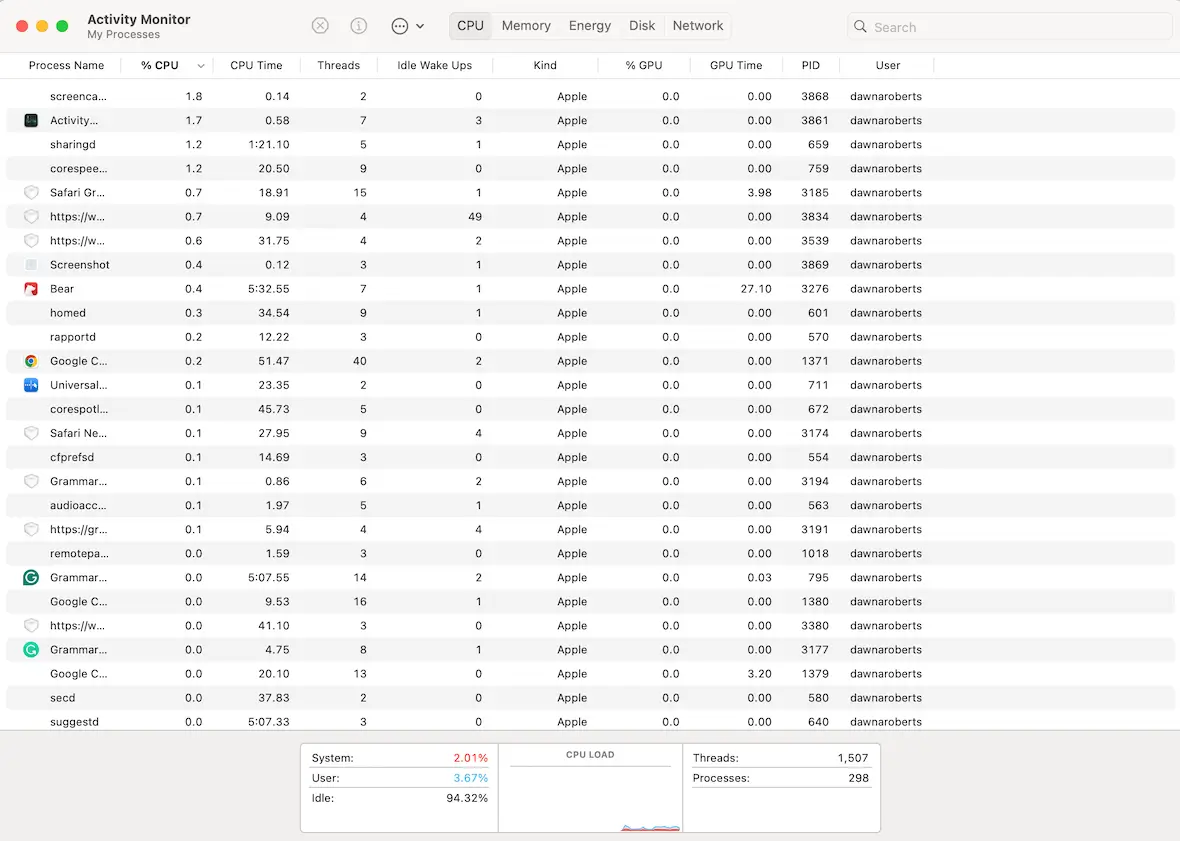1180x841 pixels.
Task: Sort by CPU Time column
Action: (x=256, y=65)
